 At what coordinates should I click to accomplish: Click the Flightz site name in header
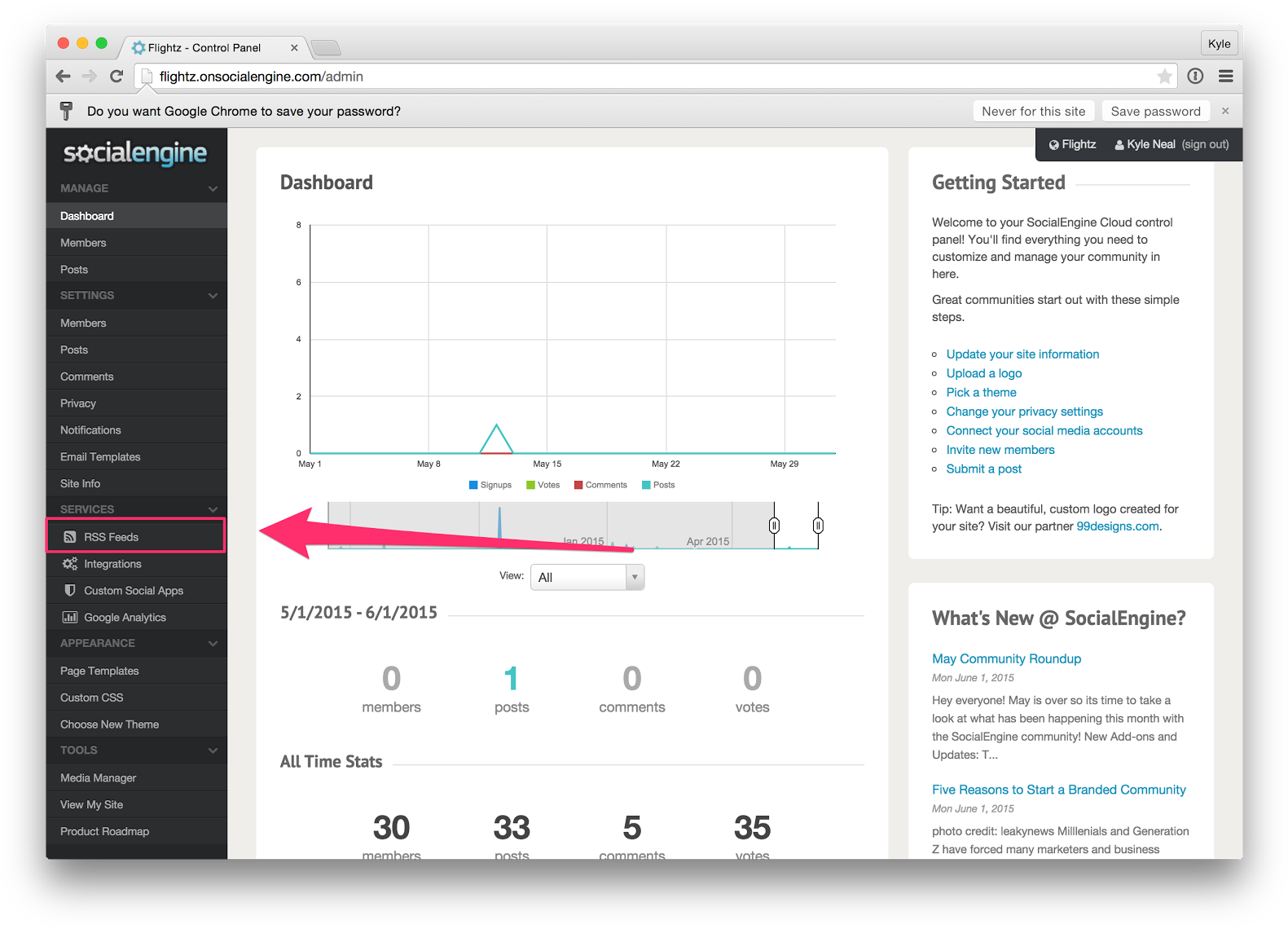pos(1078,144)
